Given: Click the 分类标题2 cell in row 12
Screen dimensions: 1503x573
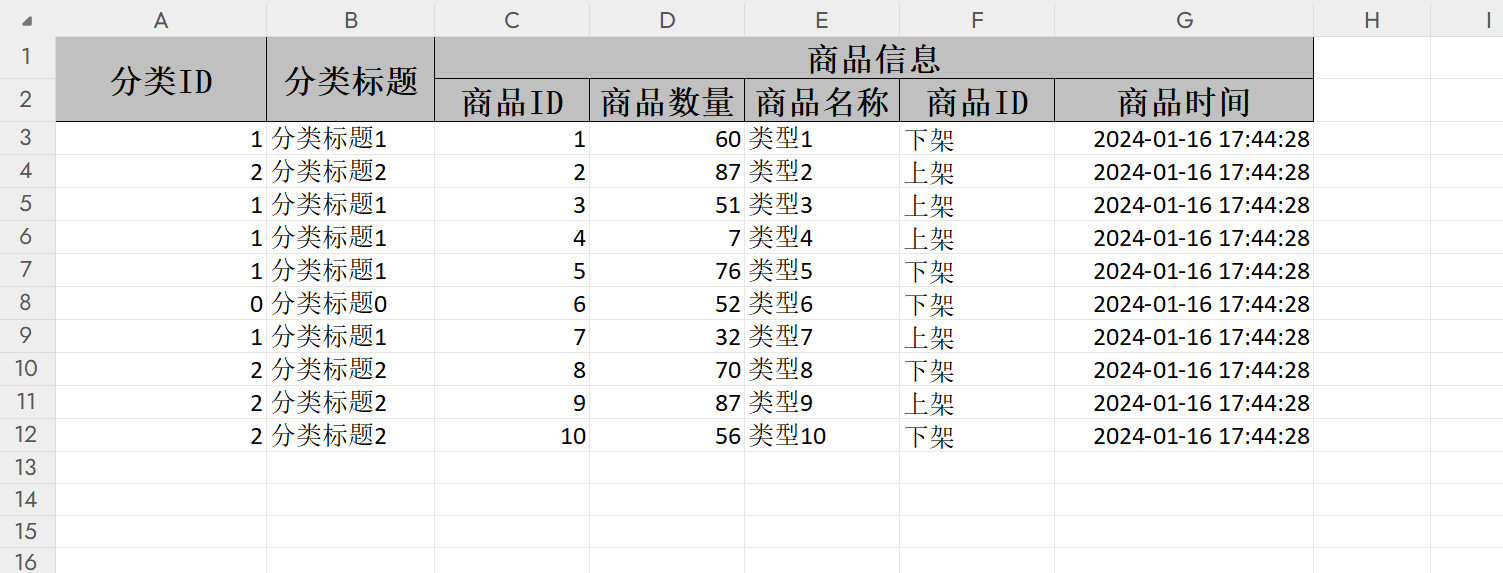Looking at the screenshot, I should [350, 435].
